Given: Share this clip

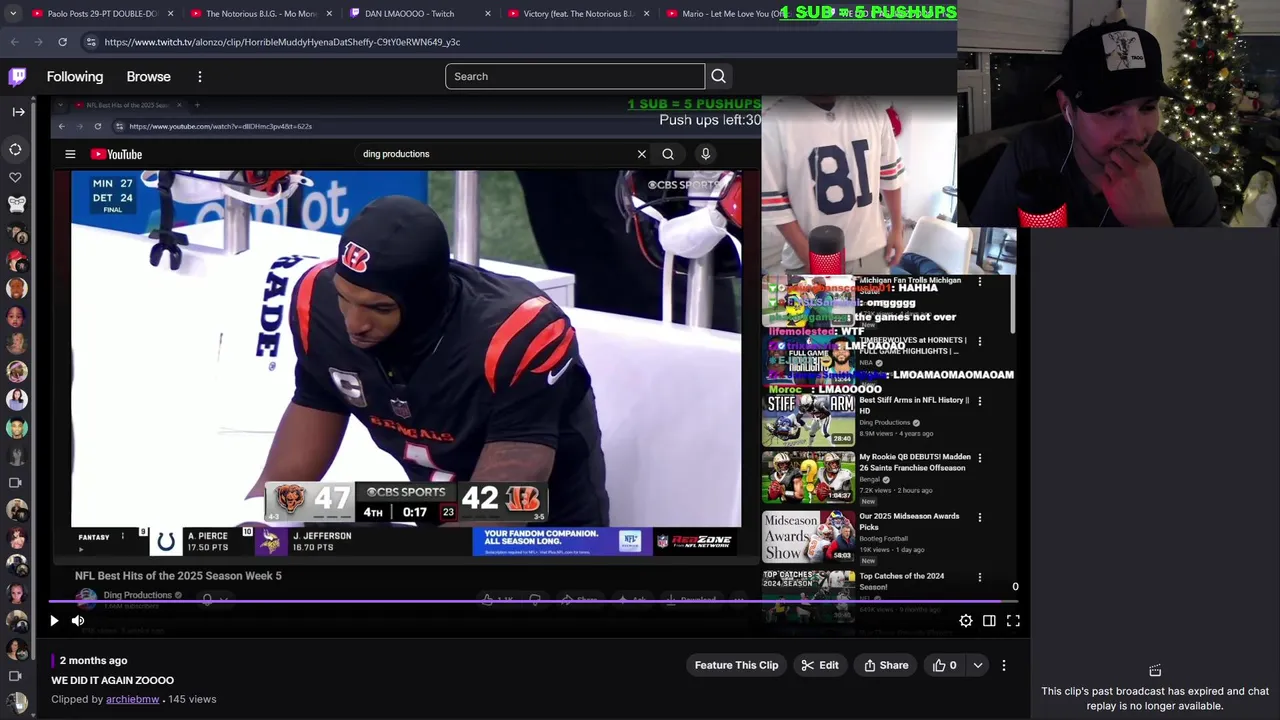Looking at the screenshot, I should pyautogui.click(x=886, y=665).
